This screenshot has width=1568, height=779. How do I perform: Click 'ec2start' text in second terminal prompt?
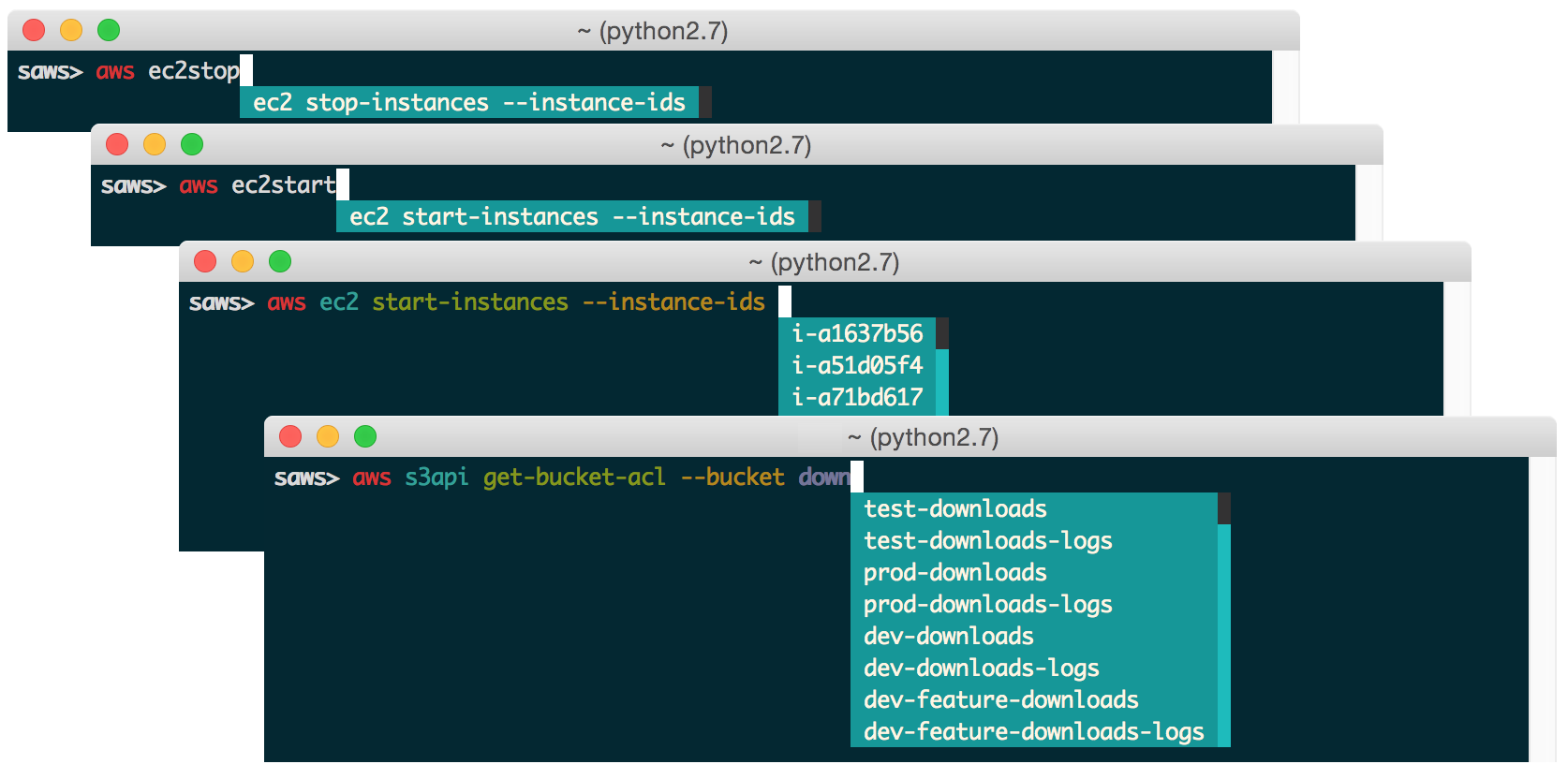tap(284, 185)
